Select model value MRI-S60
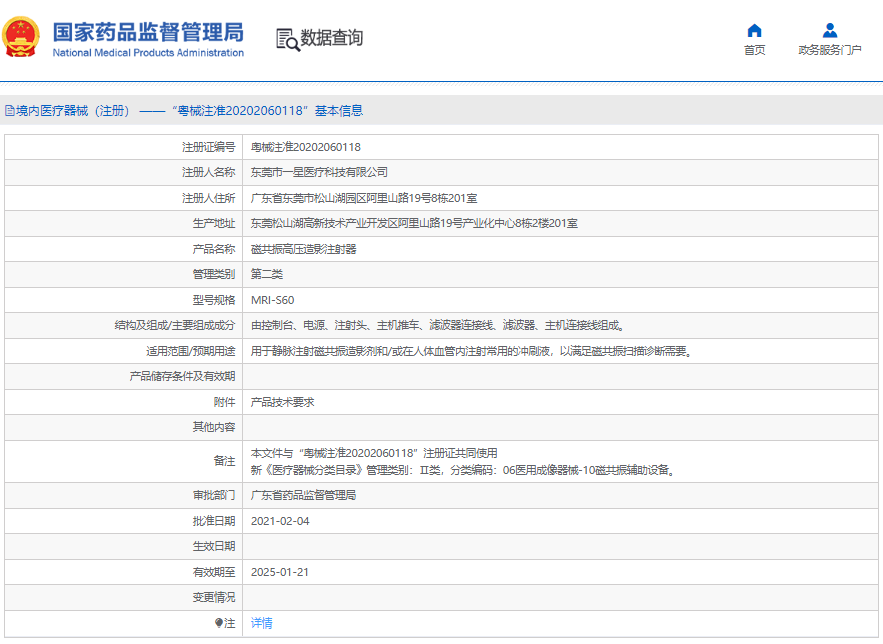Viewport: 883px width, 644px height. click(273, 300)
